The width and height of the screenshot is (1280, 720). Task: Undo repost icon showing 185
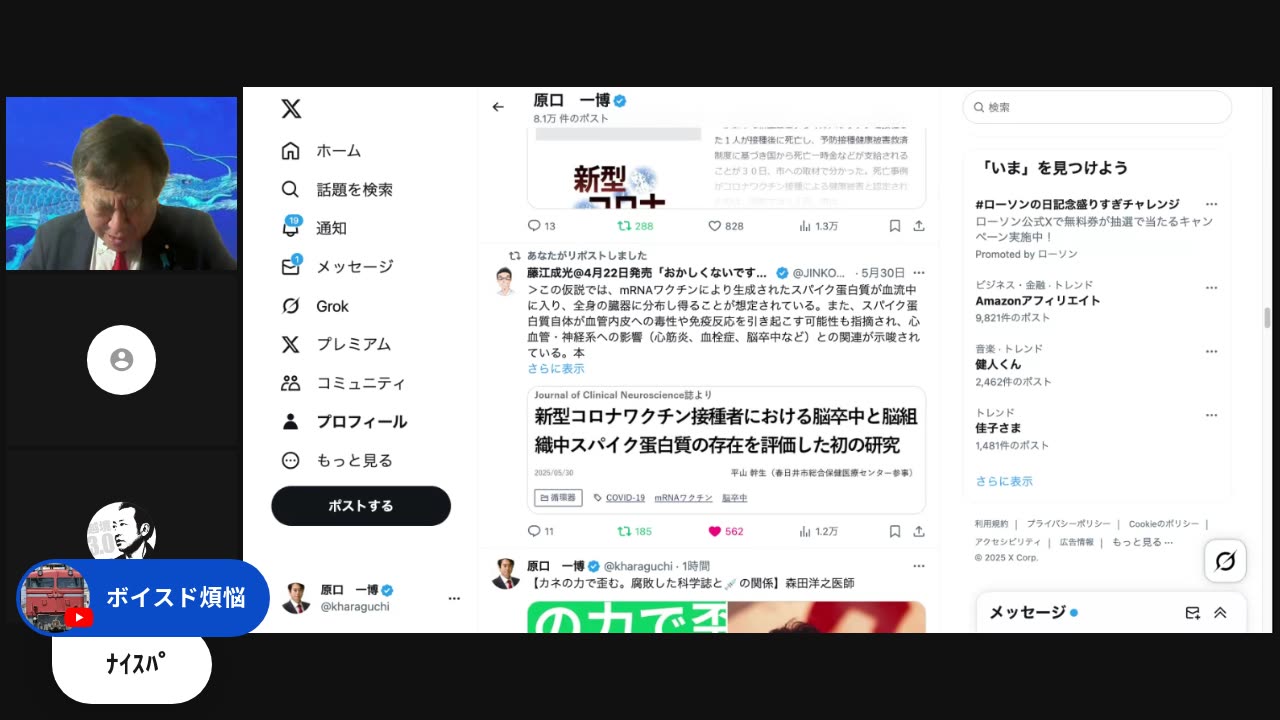(624, 531)
